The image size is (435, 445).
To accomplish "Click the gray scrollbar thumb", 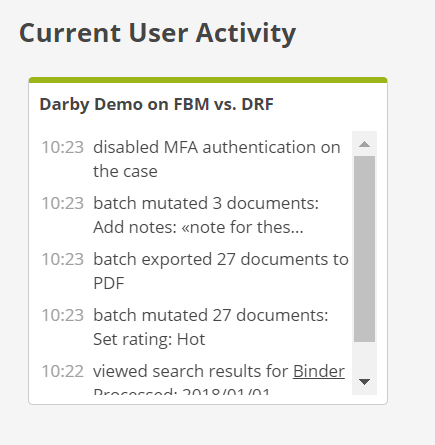I will click(x=364, y=249).
